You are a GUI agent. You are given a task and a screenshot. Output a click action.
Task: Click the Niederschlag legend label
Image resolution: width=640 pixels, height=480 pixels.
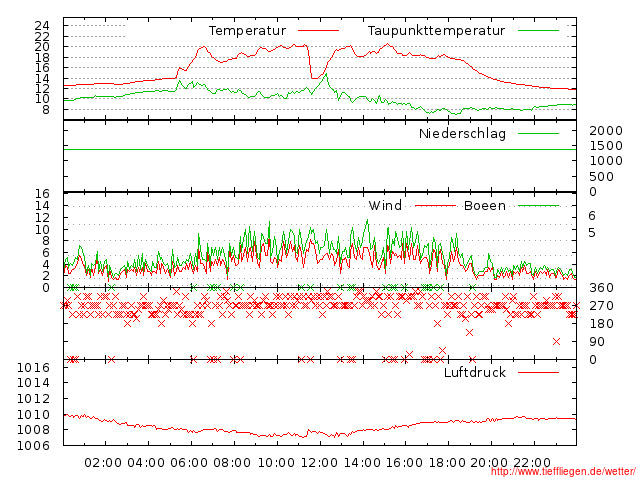click(462, 133)
